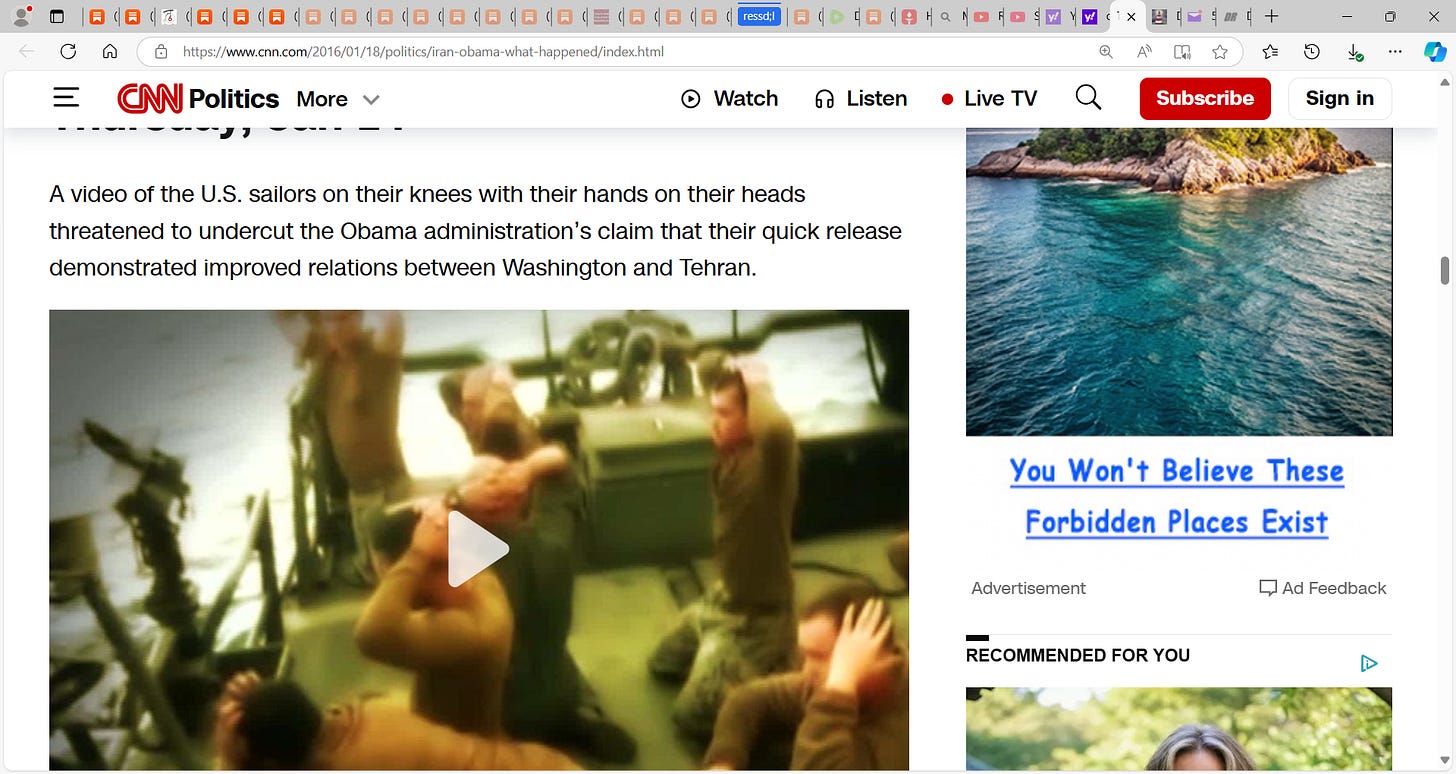This screenshot has width=1456, height=774.
Task: Open the Favorites list panel
Action: coord(1270,52)
